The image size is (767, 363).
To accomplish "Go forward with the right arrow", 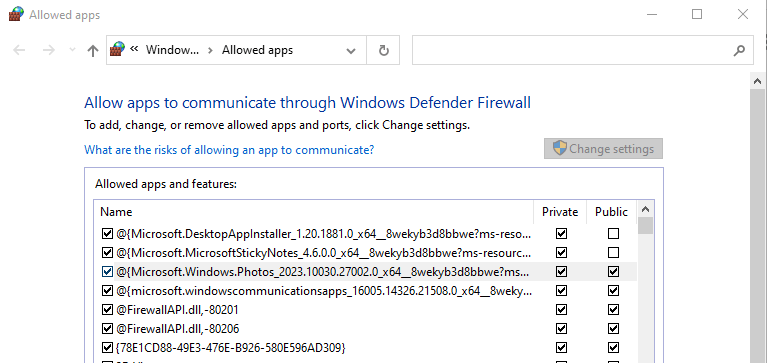I will pos(48,50).
